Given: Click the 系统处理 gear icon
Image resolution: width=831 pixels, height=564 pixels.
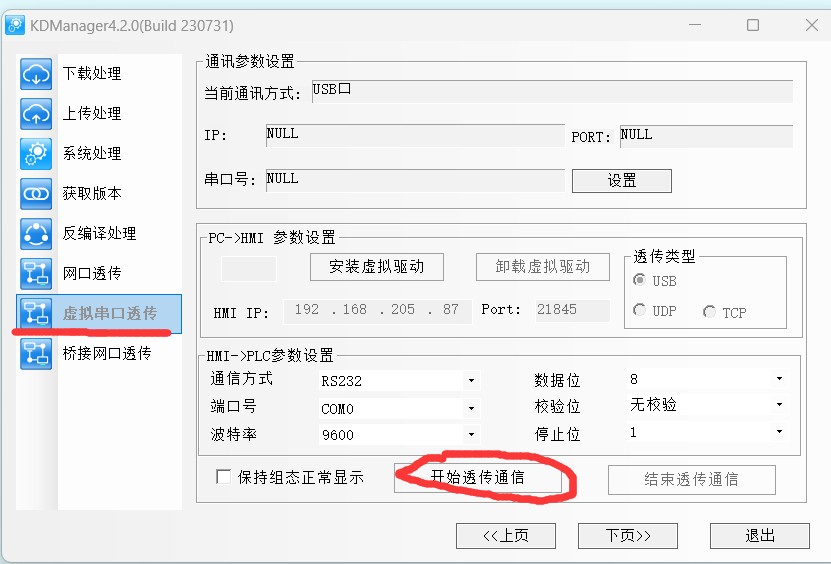Looking at the screenshot, I should pyautogui.click(x=36, y=154).
